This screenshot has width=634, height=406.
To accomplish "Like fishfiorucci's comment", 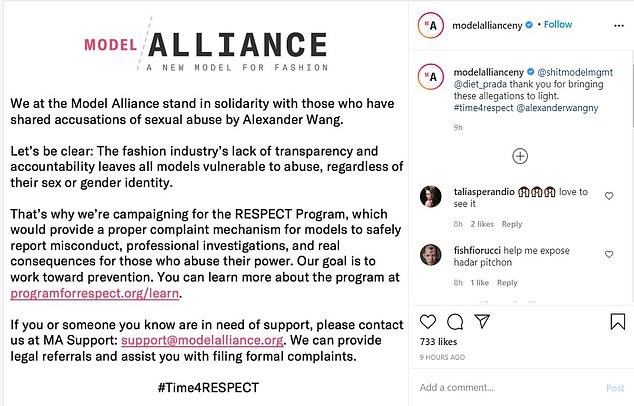I will pyautogui.click(x=618, y=255).
